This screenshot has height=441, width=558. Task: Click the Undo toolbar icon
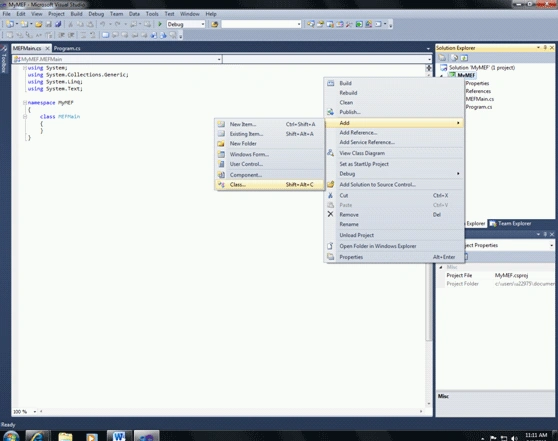102,24
